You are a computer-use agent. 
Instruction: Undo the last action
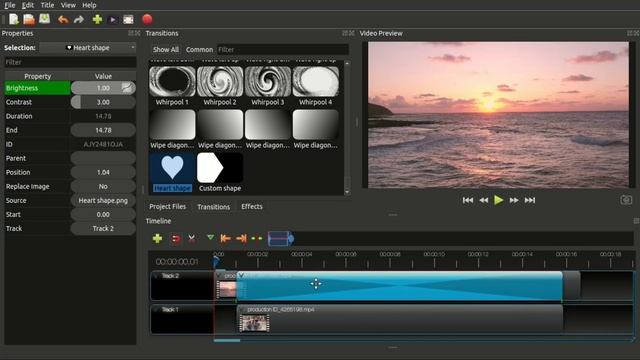[63, 20]
